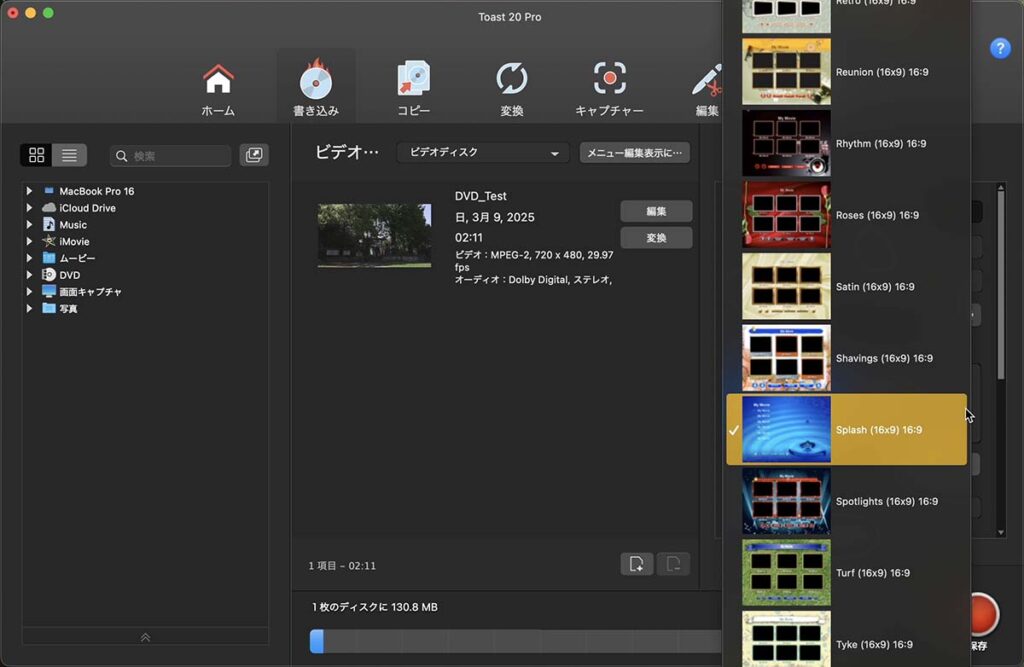Choose the checked Splash (16x9) 16:9 style

point(846,430)
